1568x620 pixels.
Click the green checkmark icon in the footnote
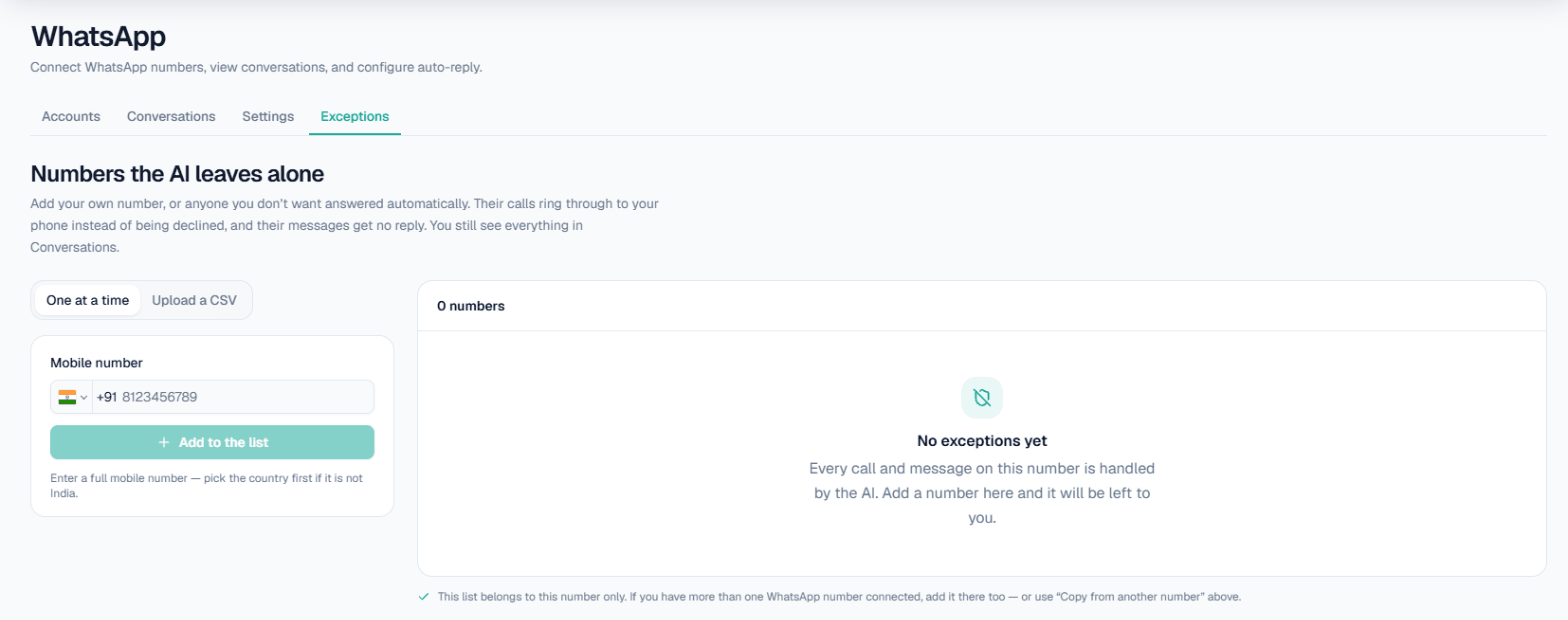pyautogui.click(x=424, y=597)
